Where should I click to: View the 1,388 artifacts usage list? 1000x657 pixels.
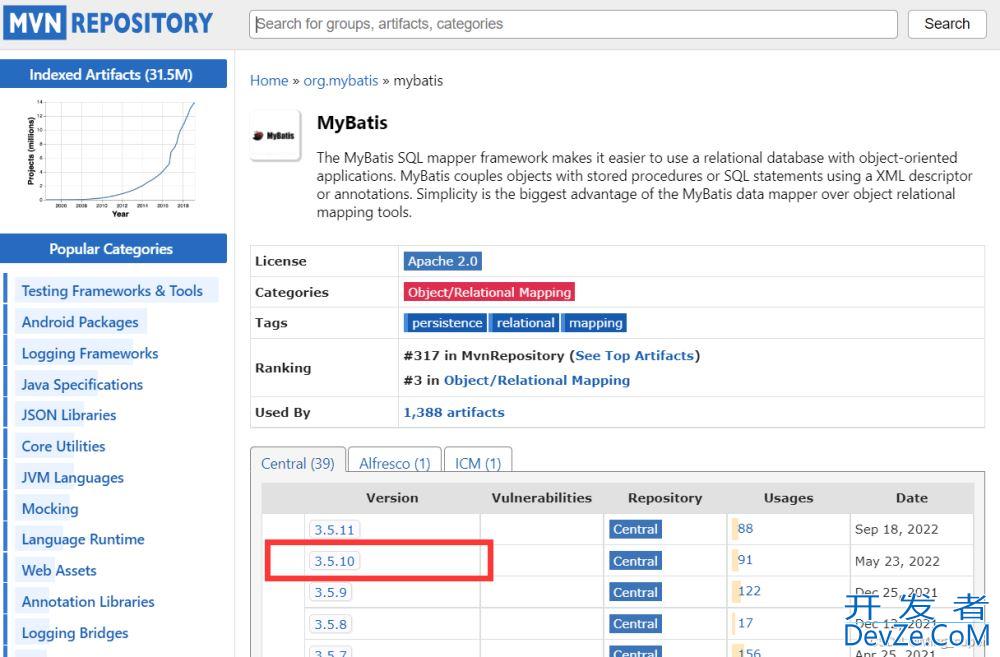(x=454, y=412)
